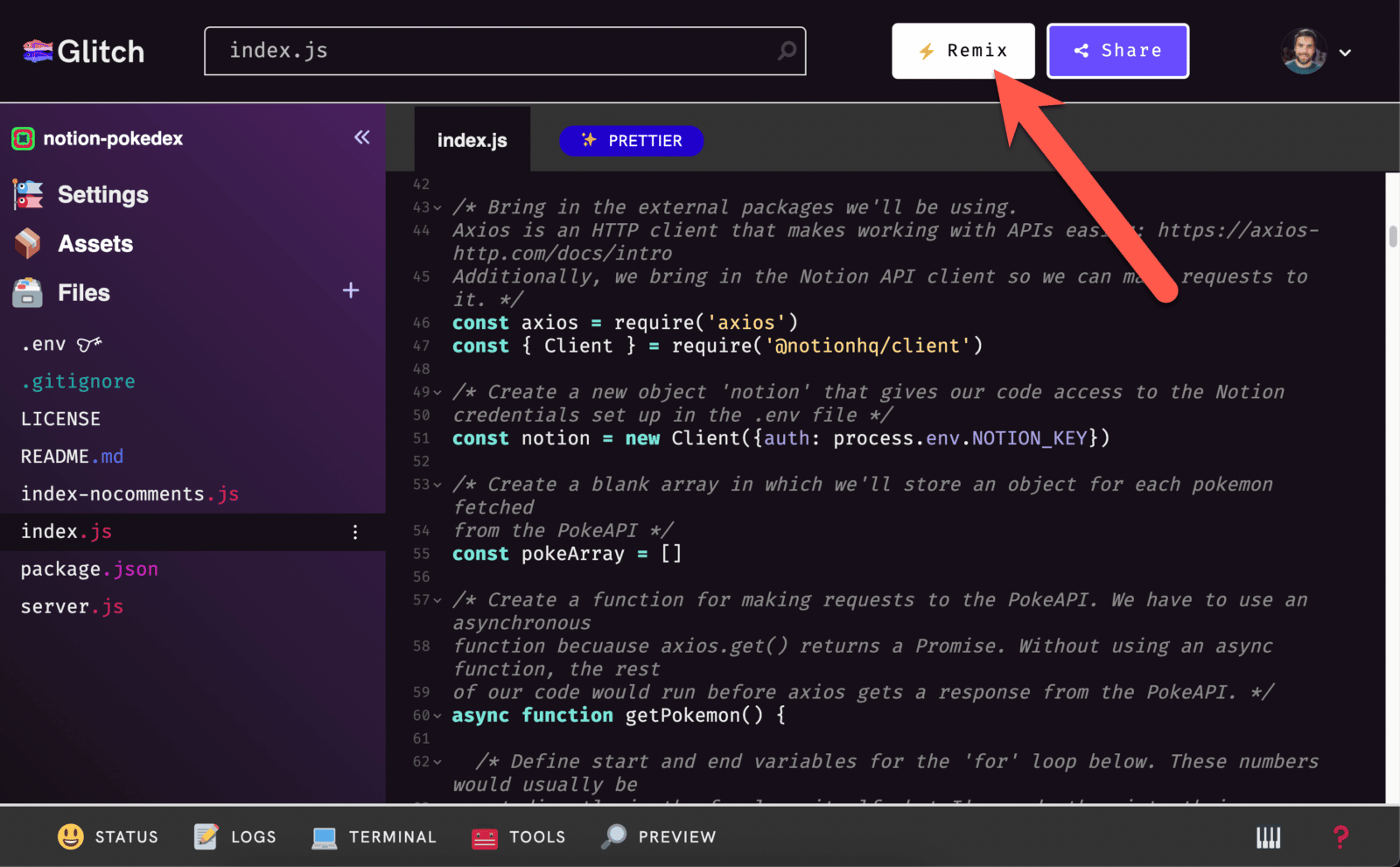Collapse the code fold at line 43
Image resolution: width=1400 pixels, height=867 pixels.
(437, 207)
